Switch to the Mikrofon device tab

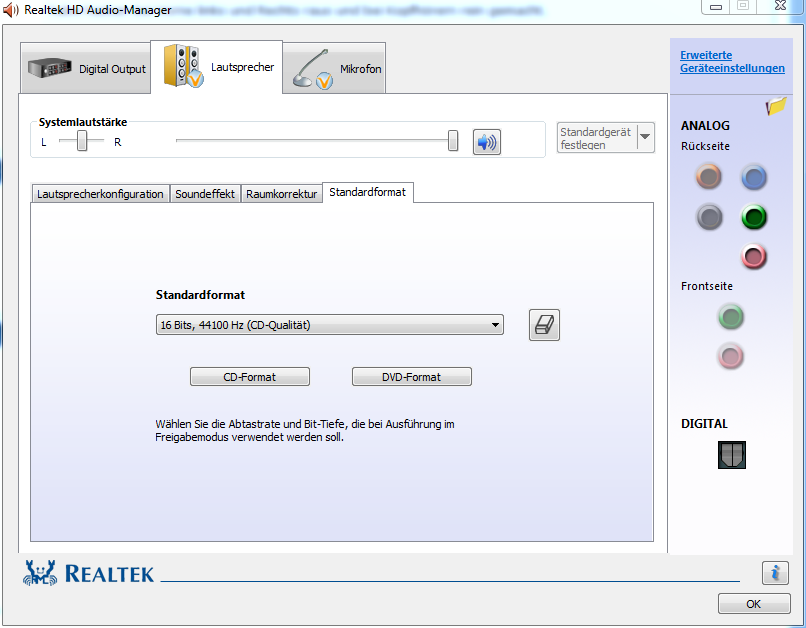coord(334,68)
